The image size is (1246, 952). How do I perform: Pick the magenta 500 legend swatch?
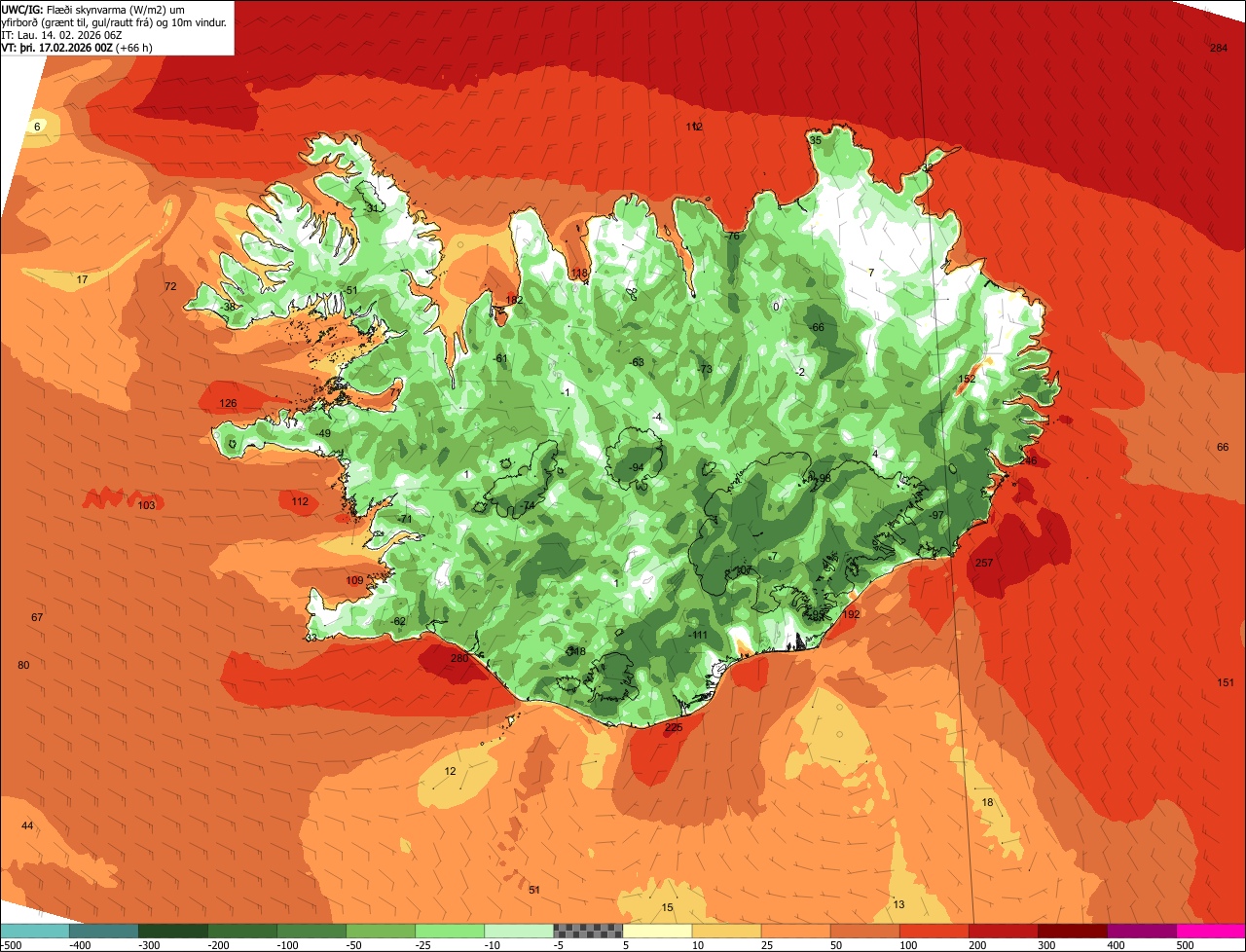click(x=1211, y=931)
